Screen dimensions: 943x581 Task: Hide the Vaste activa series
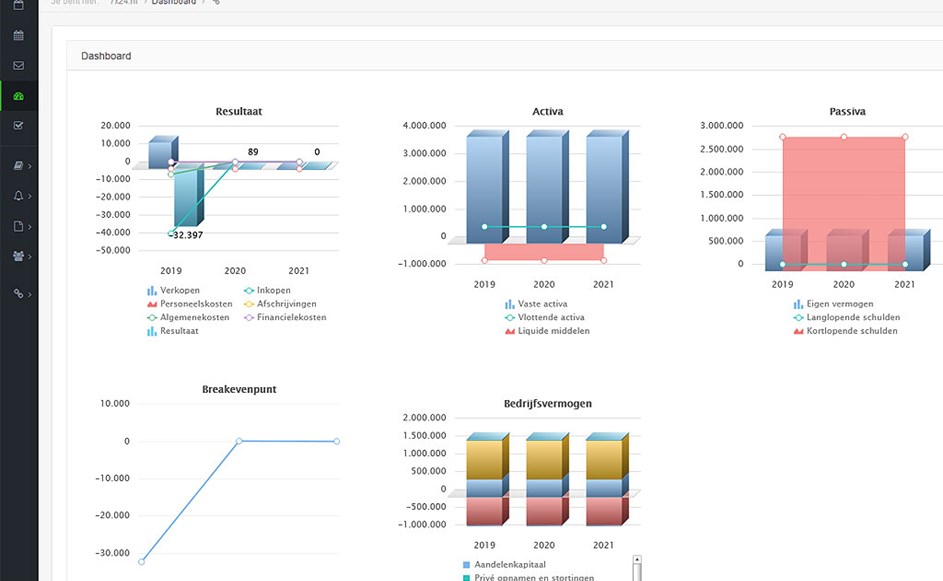coord(536,304)
